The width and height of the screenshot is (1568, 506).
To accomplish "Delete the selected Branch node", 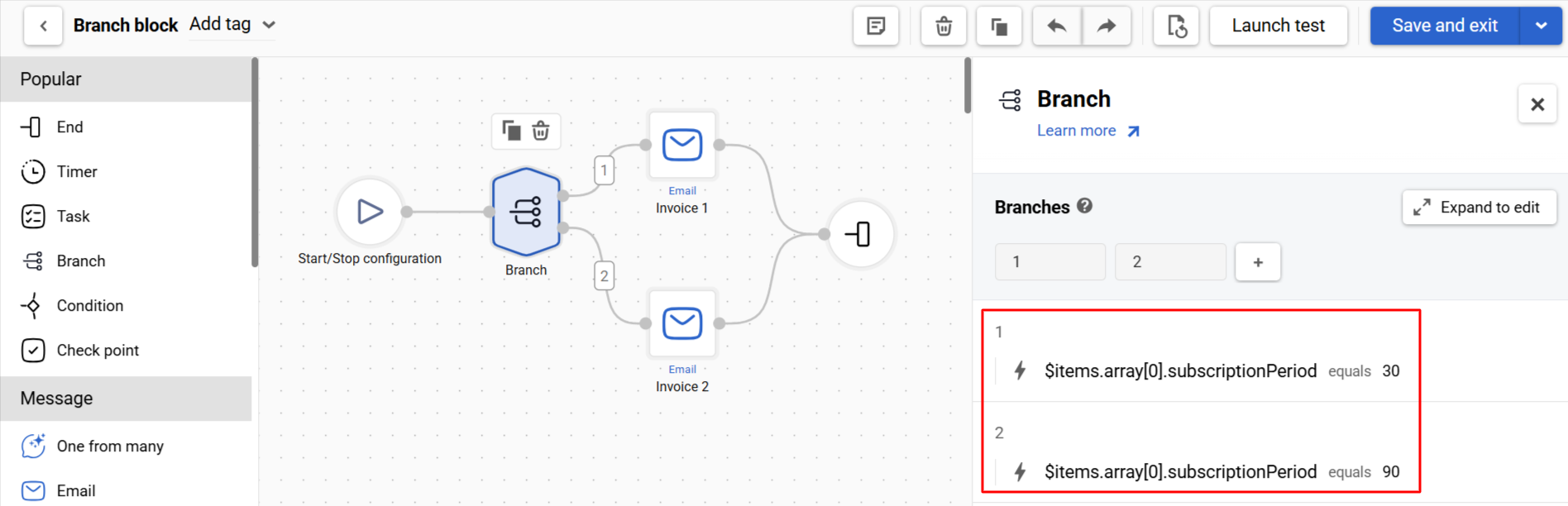I will [541, 131].
